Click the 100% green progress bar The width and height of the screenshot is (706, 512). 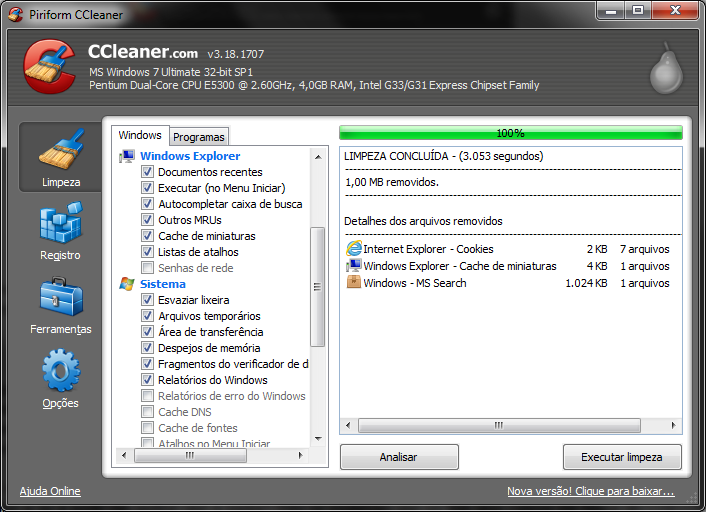[x=511, y=133]
